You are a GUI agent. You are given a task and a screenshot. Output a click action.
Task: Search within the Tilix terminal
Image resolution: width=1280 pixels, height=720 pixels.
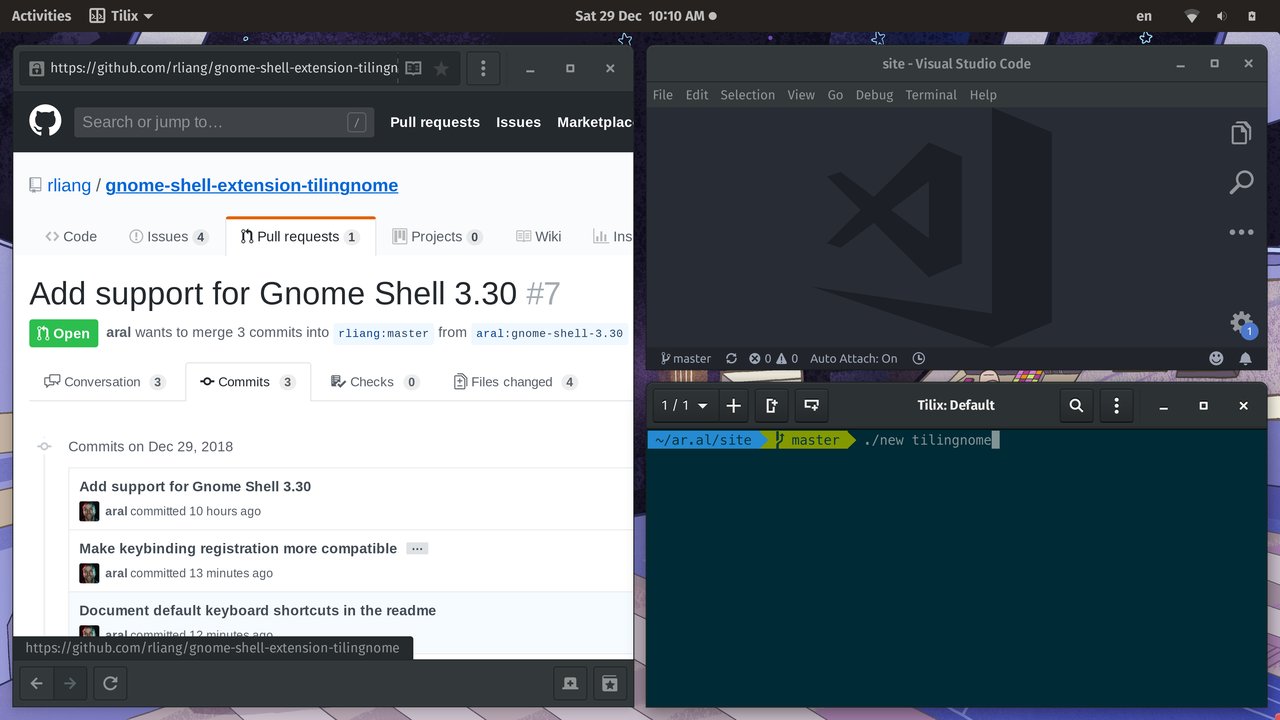[x=1076, y=405]
